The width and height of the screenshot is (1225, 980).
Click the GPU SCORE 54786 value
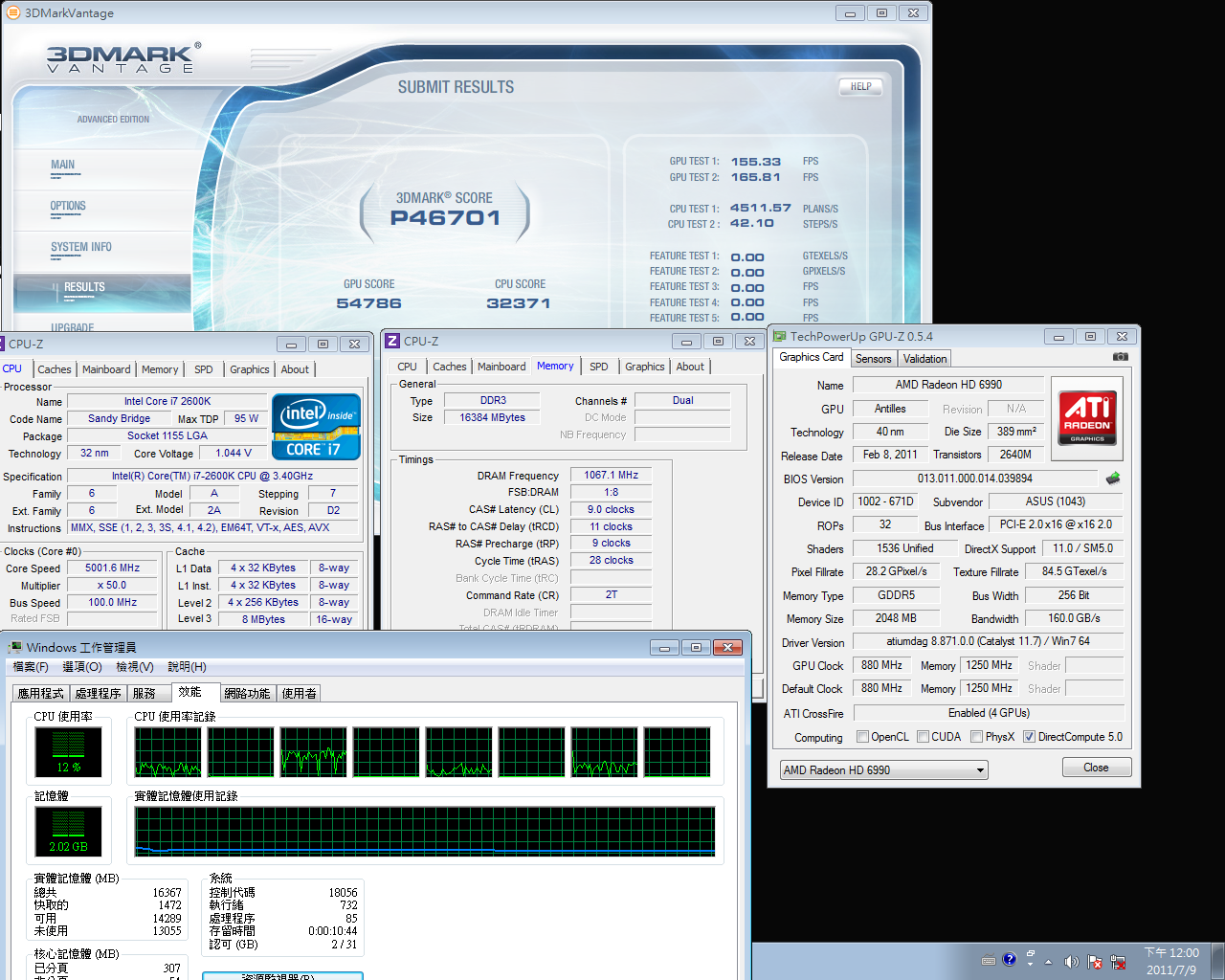(368, 303)
